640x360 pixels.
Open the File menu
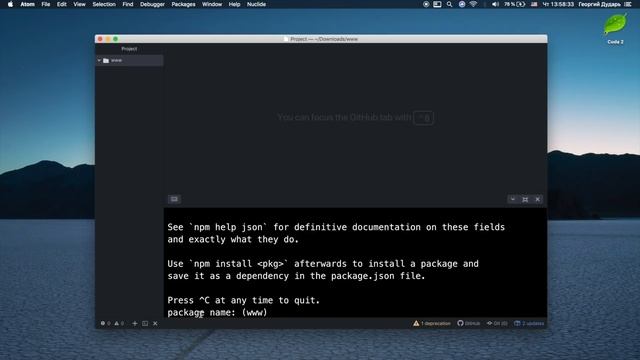coord(46,4)
